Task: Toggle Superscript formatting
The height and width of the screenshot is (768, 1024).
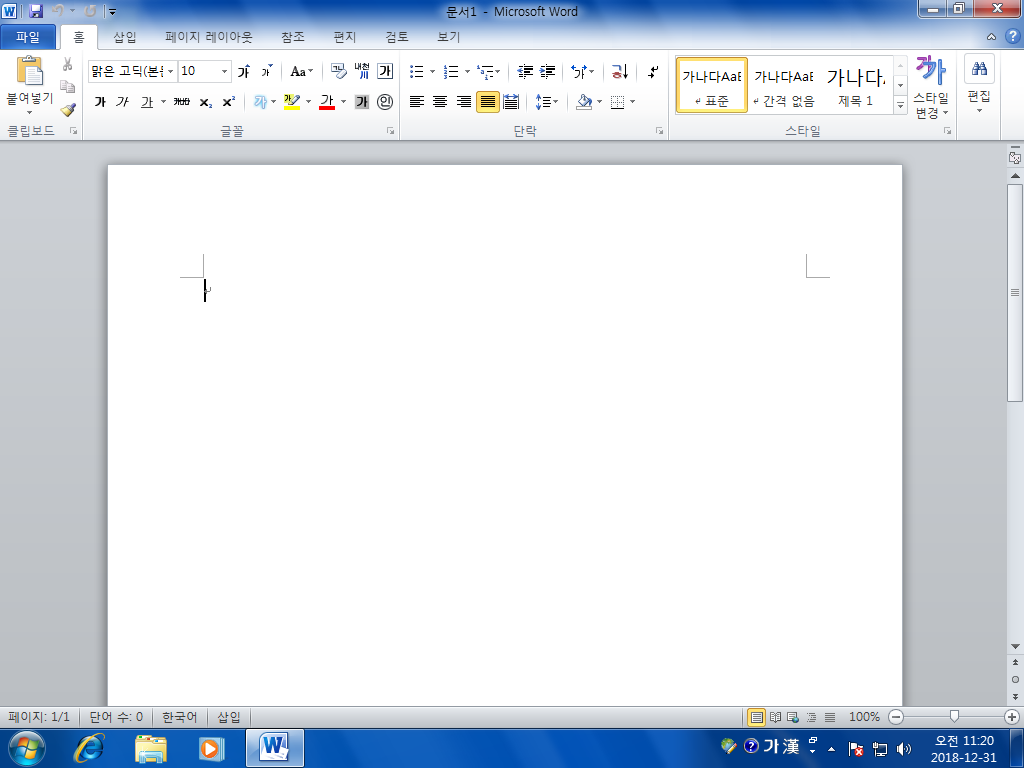Action: pyautogui.click(x=228, y=102)
